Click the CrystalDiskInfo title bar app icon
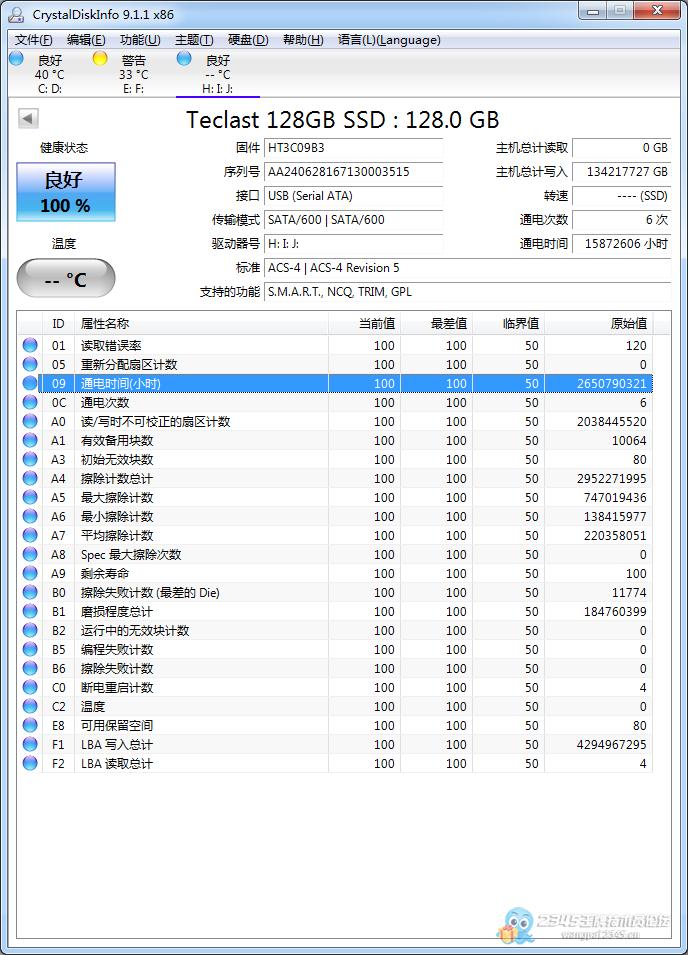Screen dimensions: 688x955 pyautogui.click(x=17, y=14)
